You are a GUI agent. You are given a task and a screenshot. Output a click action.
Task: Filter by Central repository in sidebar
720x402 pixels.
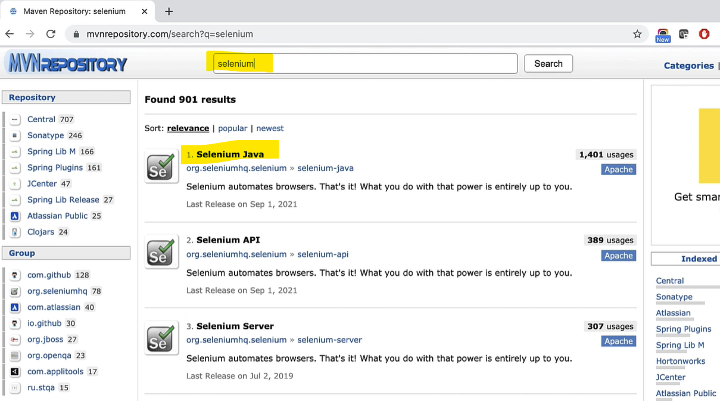click(41, 119)
